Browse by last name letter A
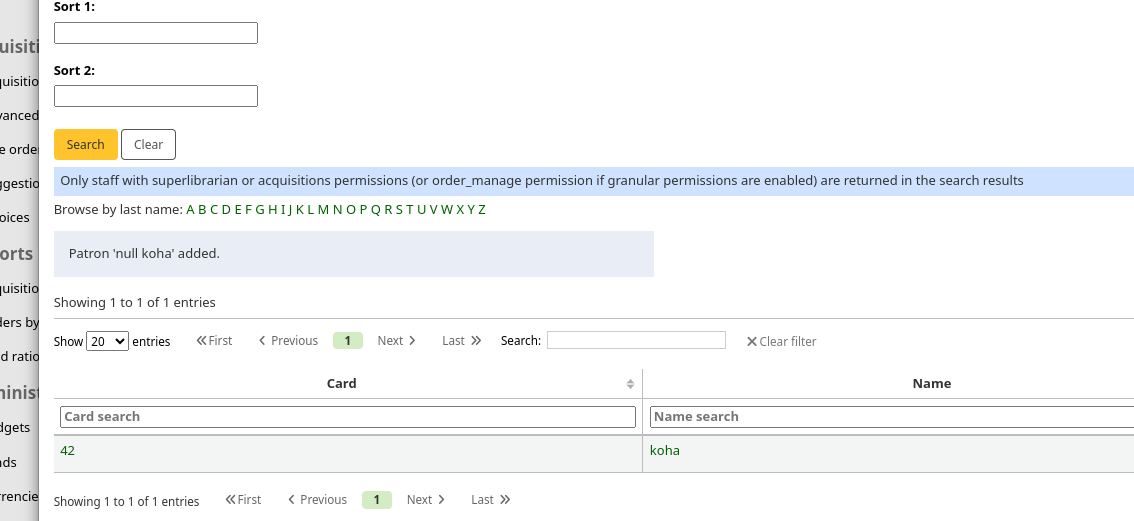The image size is (1134, 521). (190, 210)
